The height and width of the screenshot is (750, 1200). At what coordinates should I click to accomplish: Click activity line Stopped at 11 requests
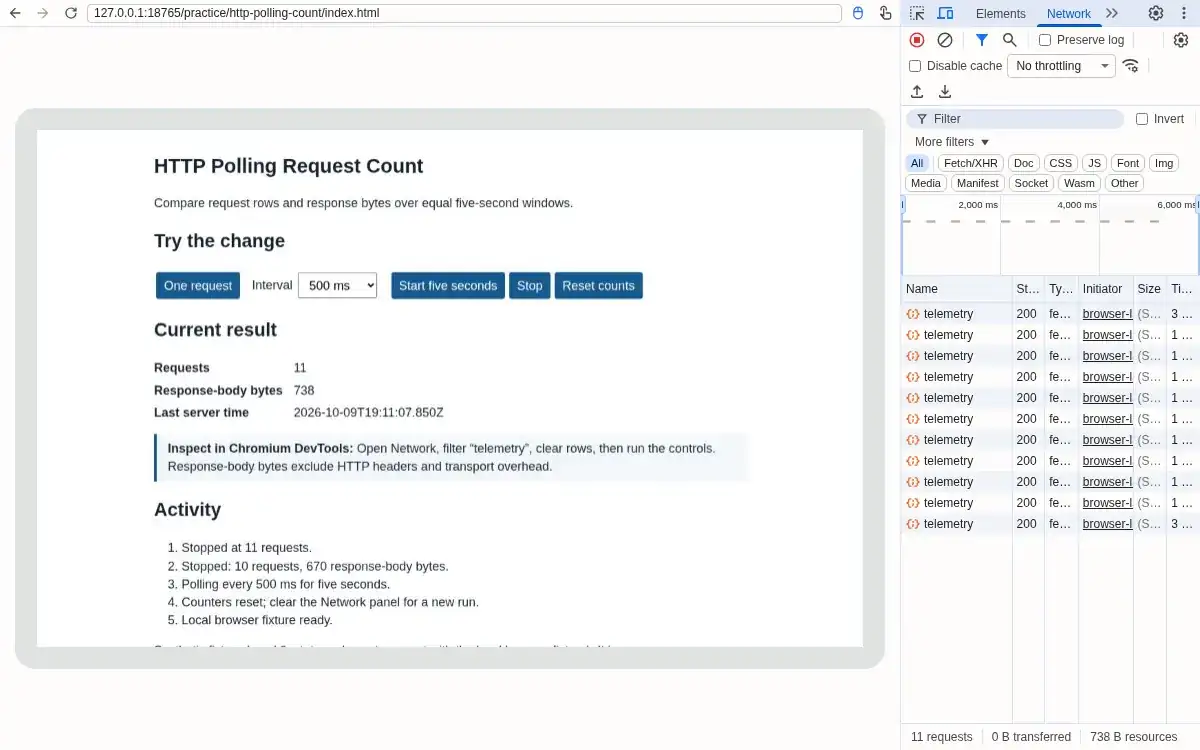pyautogui.click(x=246, y=548)
